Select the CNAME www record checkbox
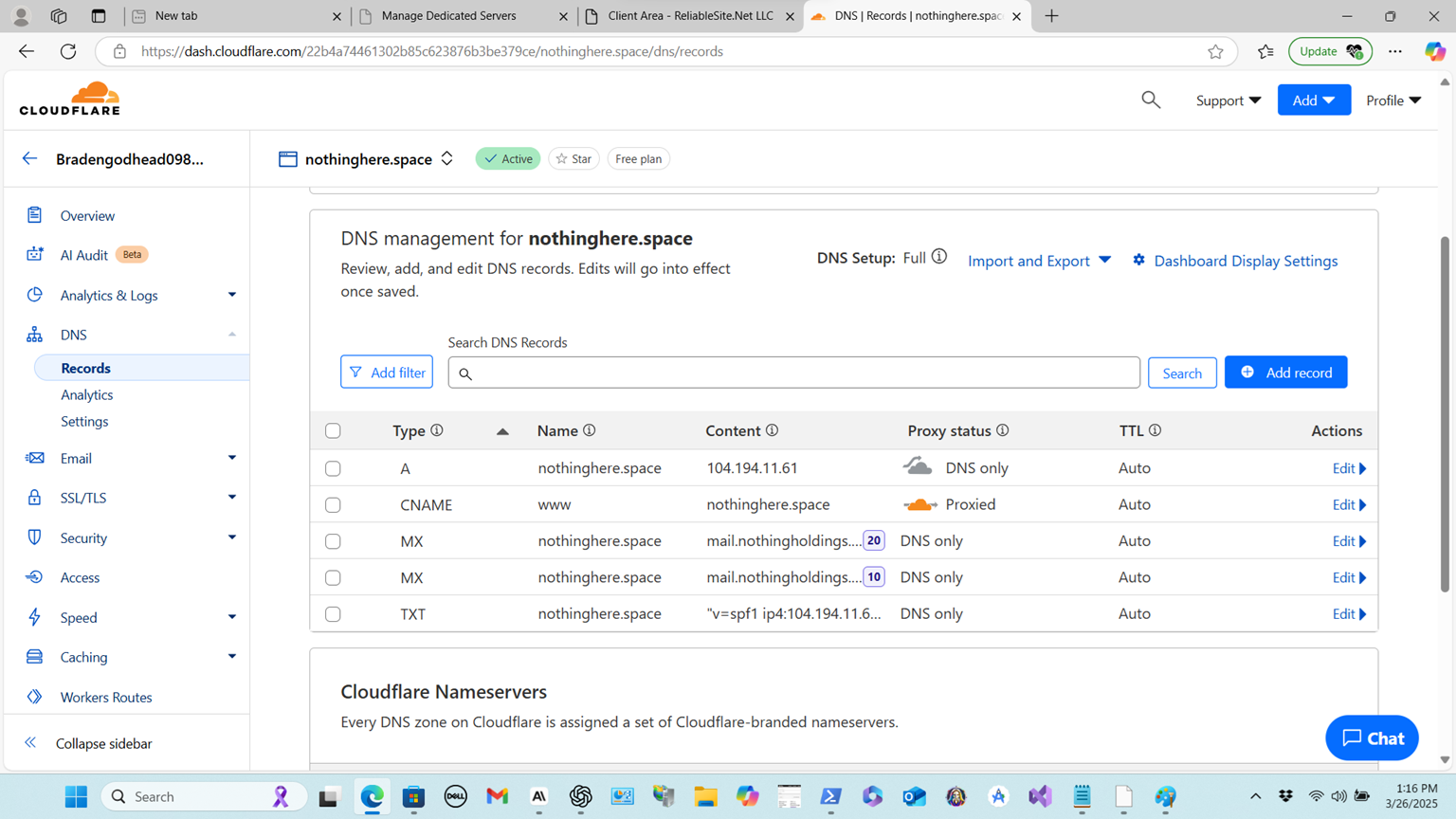Viewport: 1456px width, 819px height. (333, 505)
